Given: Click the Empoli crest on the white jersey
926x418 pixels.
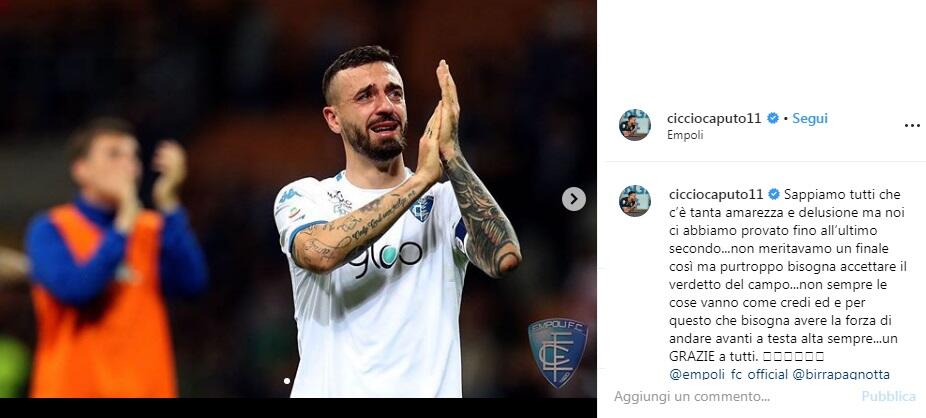Looking at the screenshot, I should pos(422,208).
